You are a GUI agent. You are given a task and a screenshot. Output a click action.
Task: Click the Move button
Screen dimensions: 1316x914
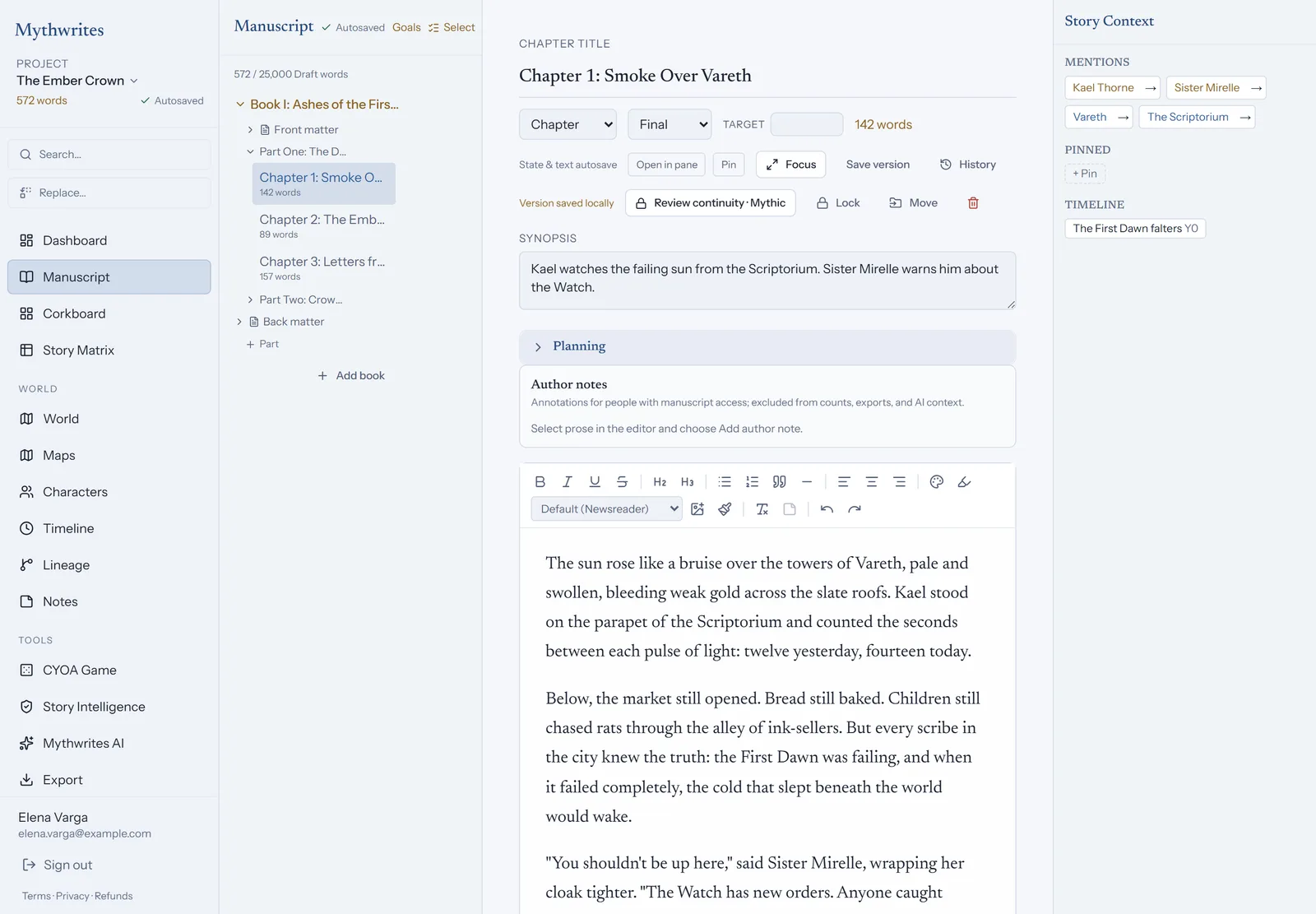coord(914,203)
